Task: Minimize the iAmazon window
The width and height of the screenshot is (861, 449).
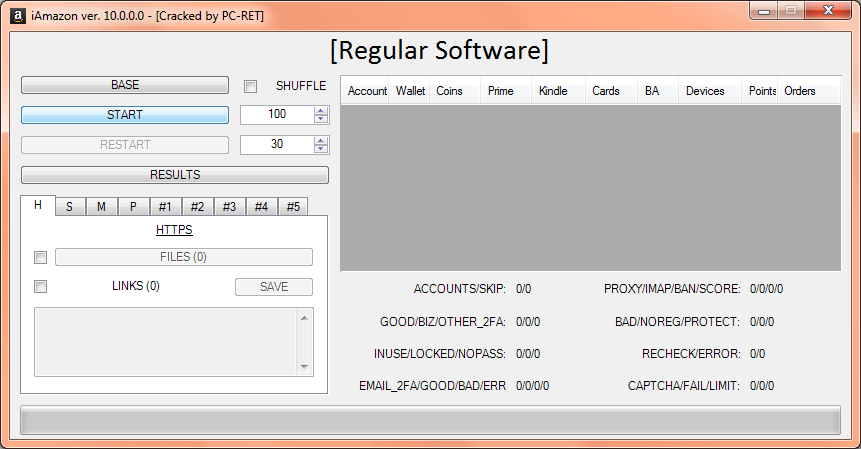Action: click(x=764, y=10)
